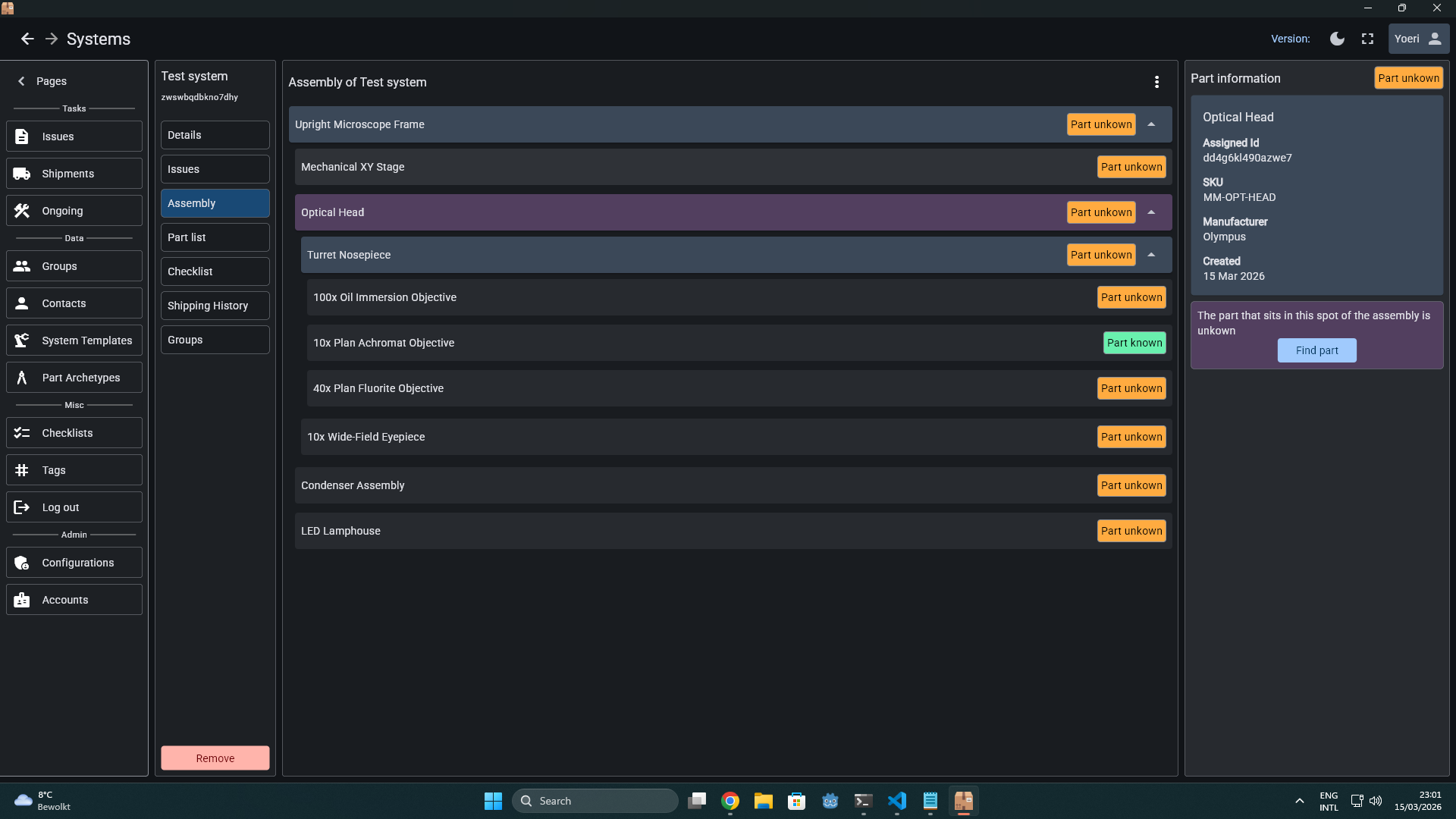Collapse the Upright Microscope Frame assembly
This screenshot has height=819, width=1456.
pos(1152,124)
